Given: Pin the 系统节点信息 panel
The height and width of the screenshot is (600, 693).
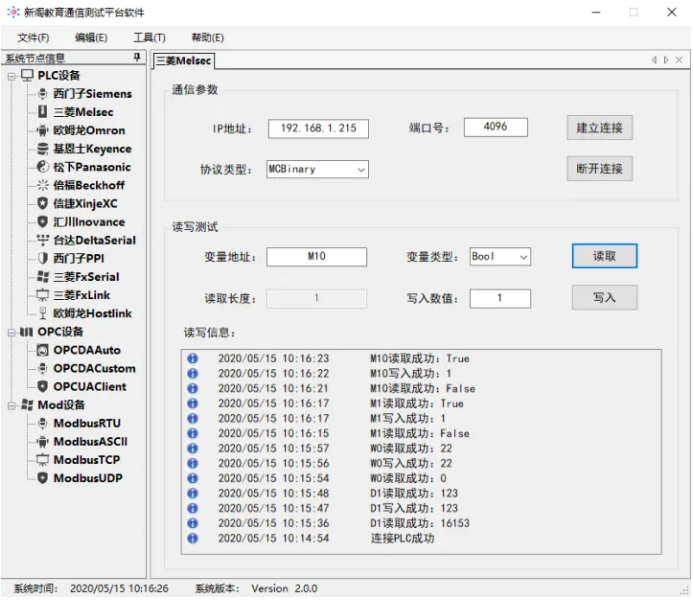Looking at the screenshot, I should pos(137,57).
